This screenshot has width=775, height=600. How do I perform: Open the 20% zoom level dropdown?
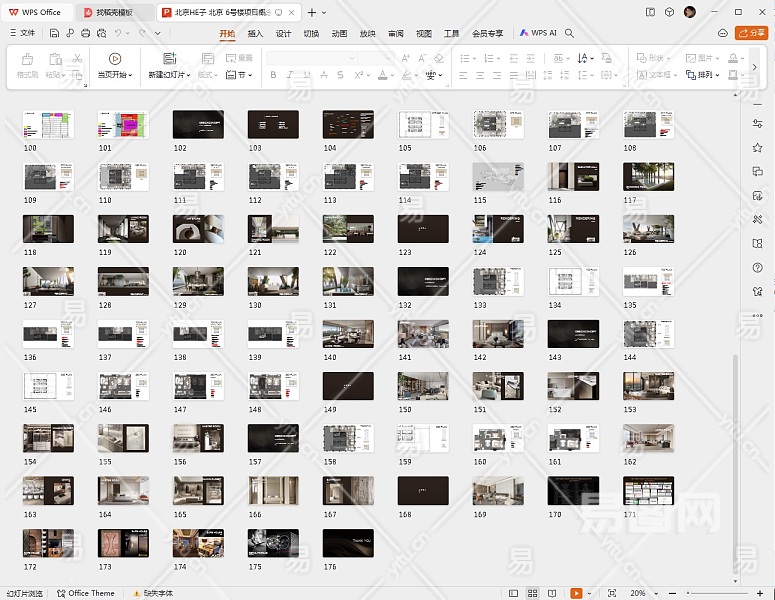pos(642,593)
